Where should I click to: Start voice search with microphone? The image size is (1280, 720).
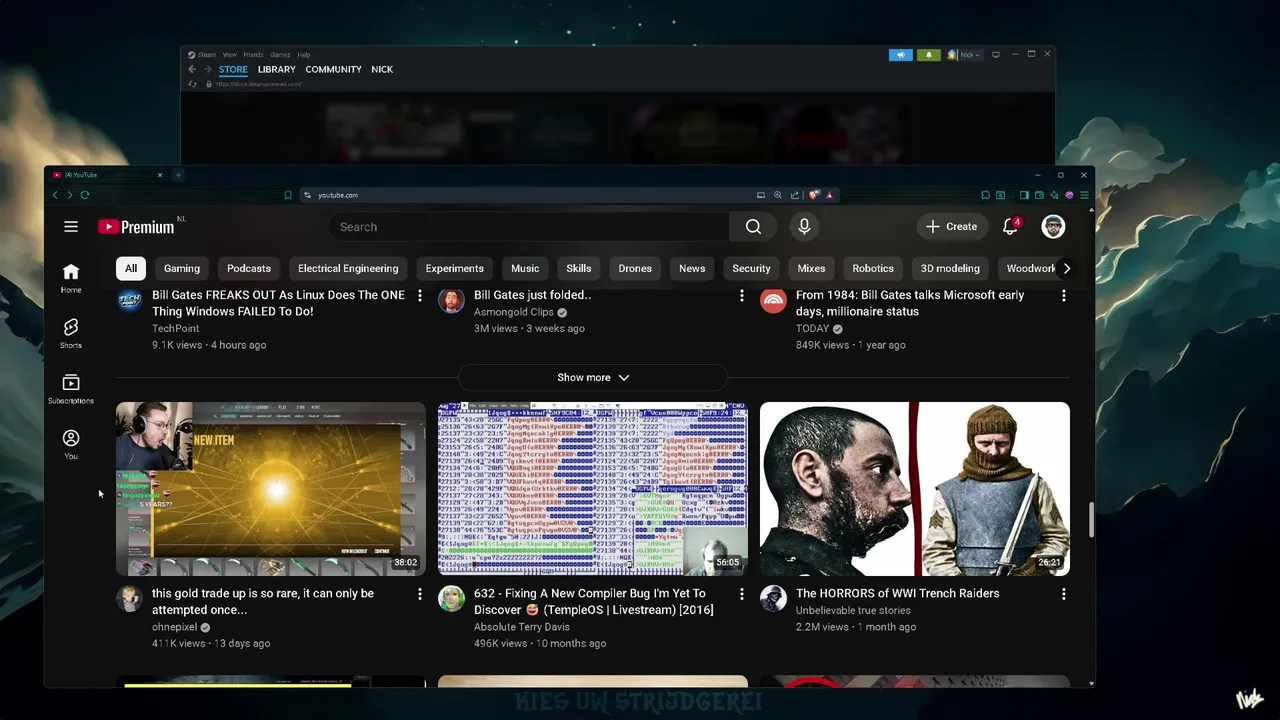click(804, 227)
